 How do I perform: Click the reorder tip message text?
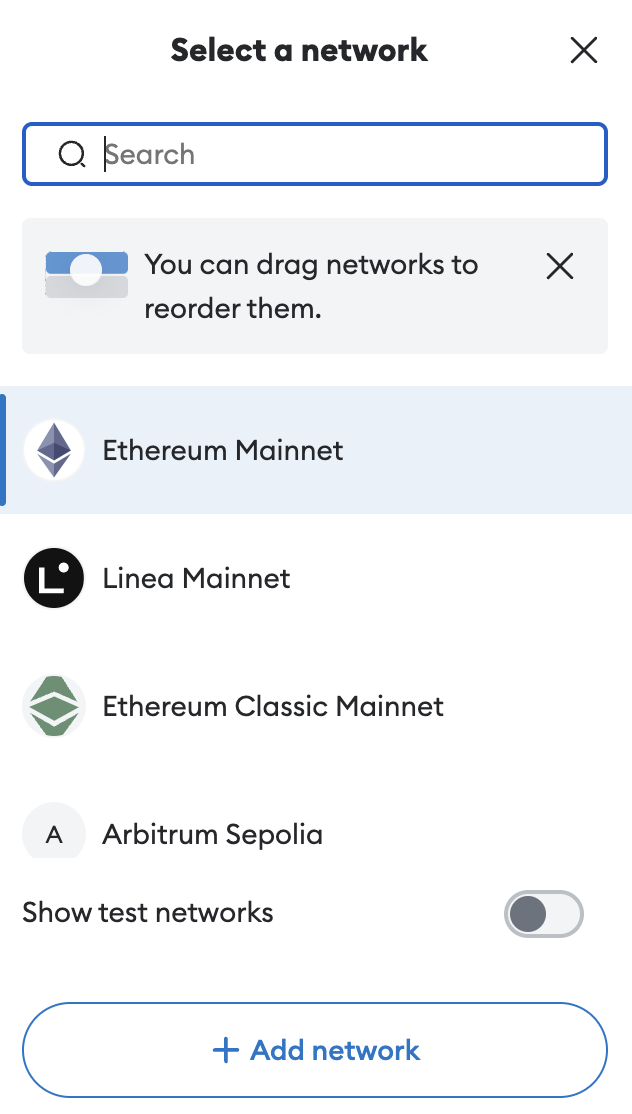point(311,286)
